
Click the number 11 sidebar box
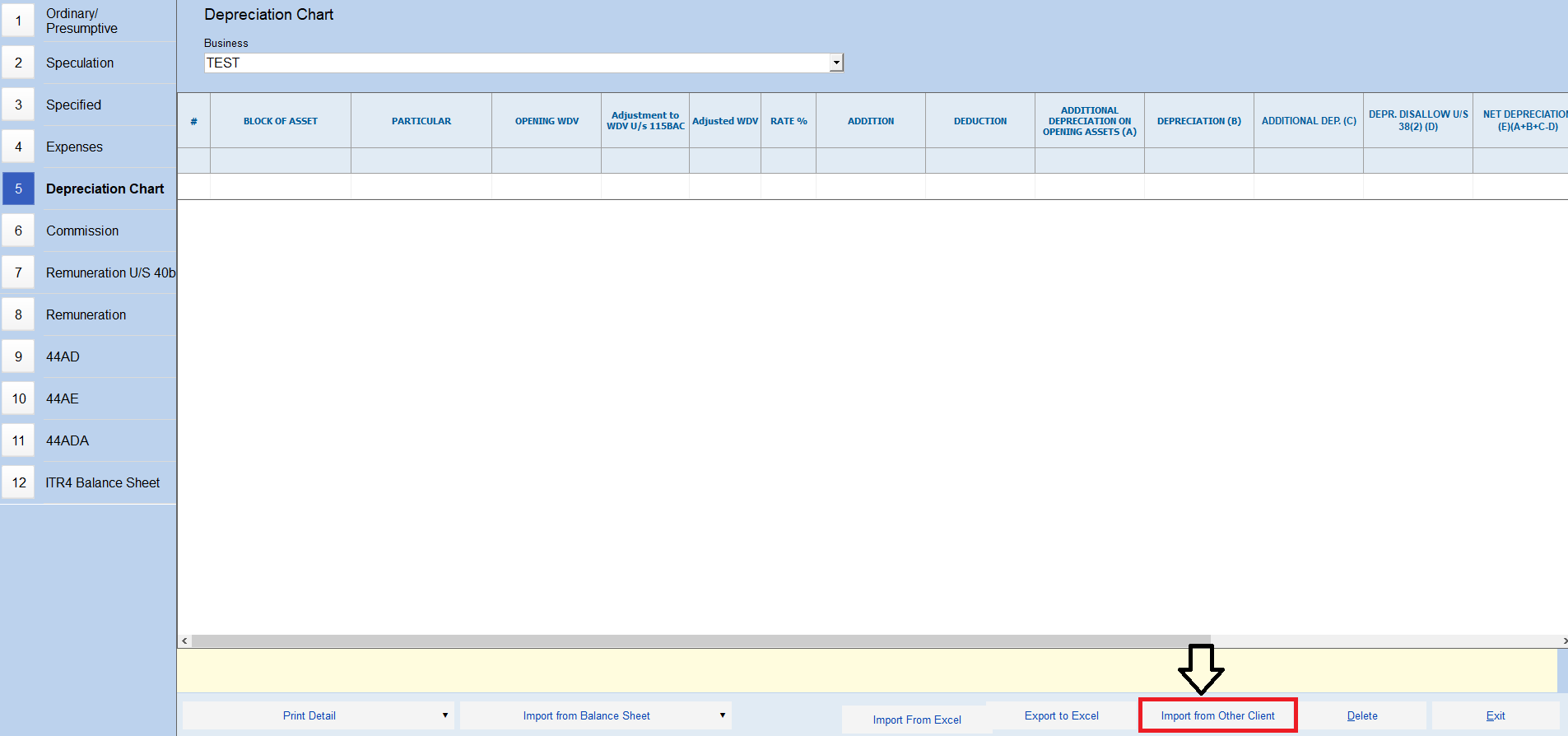click(x=18, y=440)
